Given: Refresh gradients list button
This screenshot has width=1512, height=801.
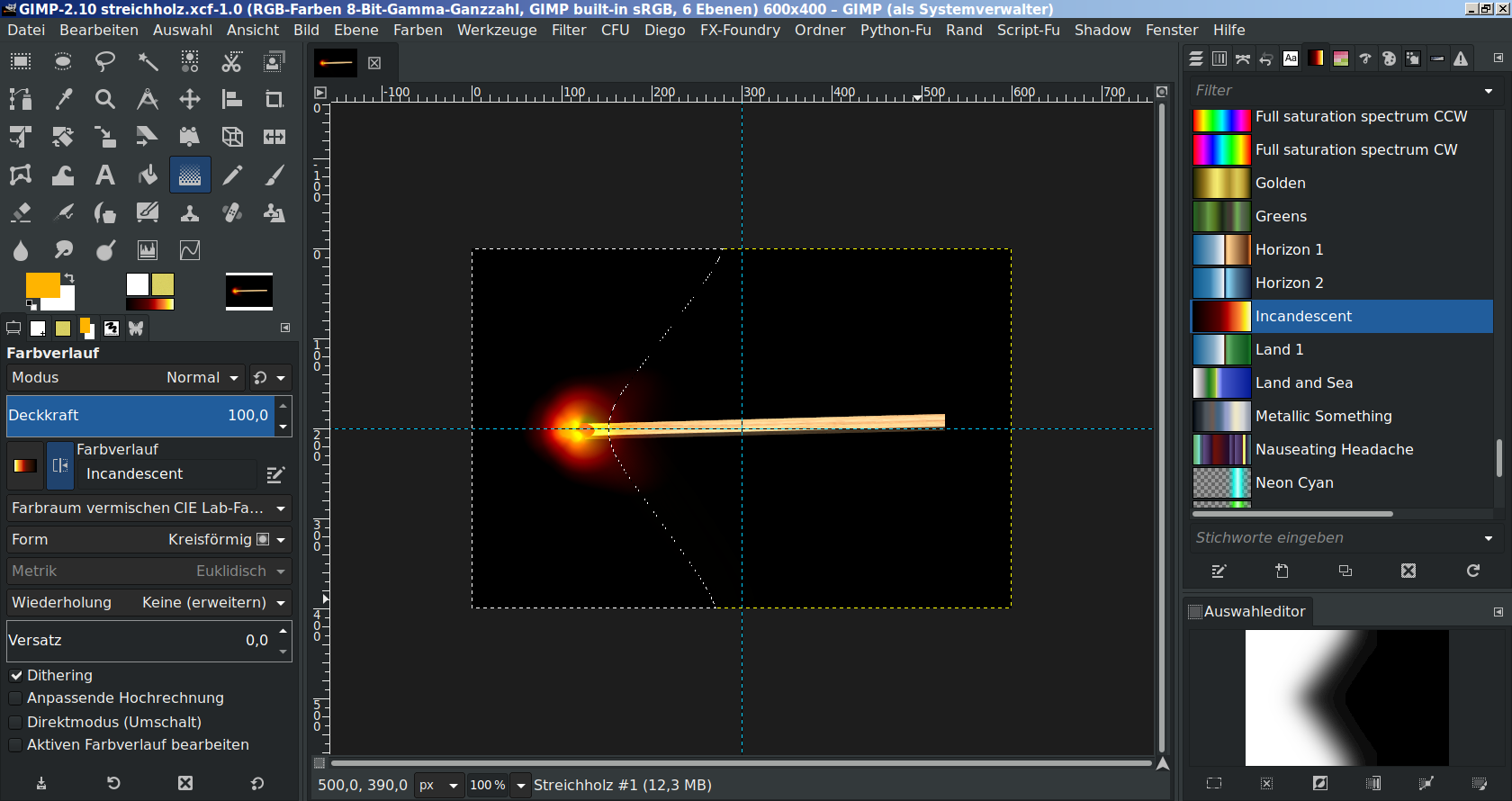Looking at the screenshot, I should [1472, 571].
